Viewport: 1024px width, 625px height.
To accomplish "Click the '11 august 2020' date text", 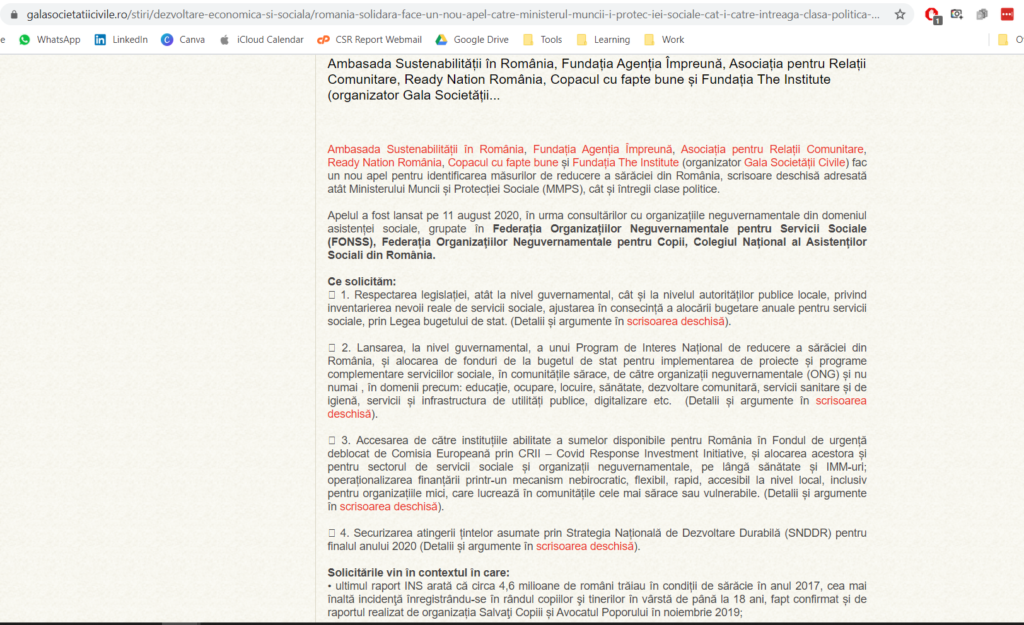I will (x=481, y=216).
